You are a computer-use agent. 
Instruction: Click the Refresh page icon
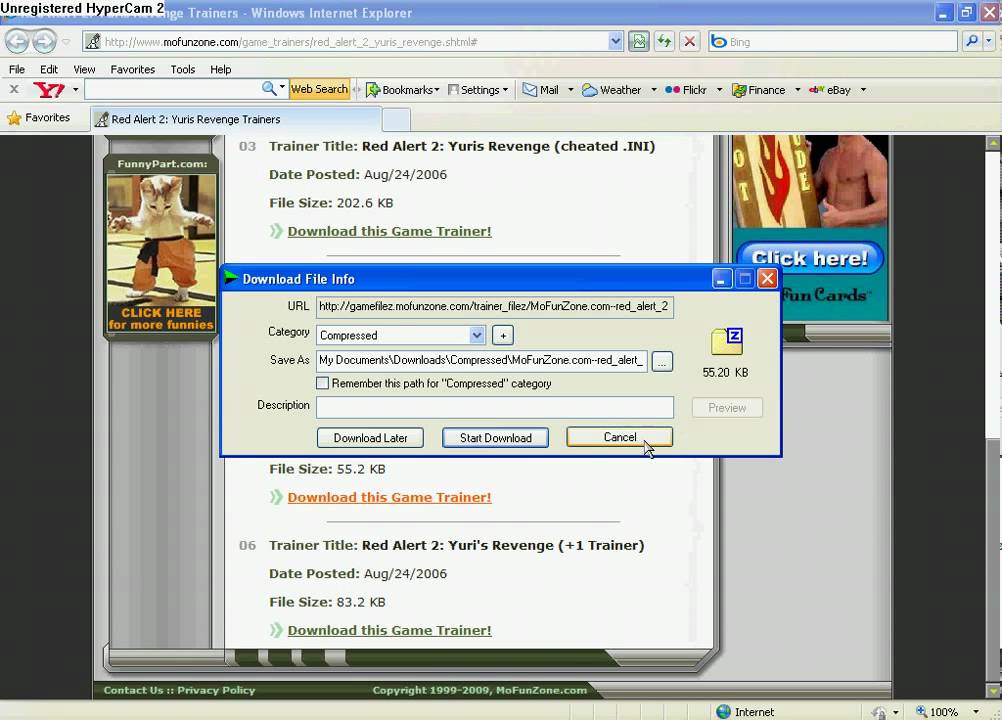point(665,42)
